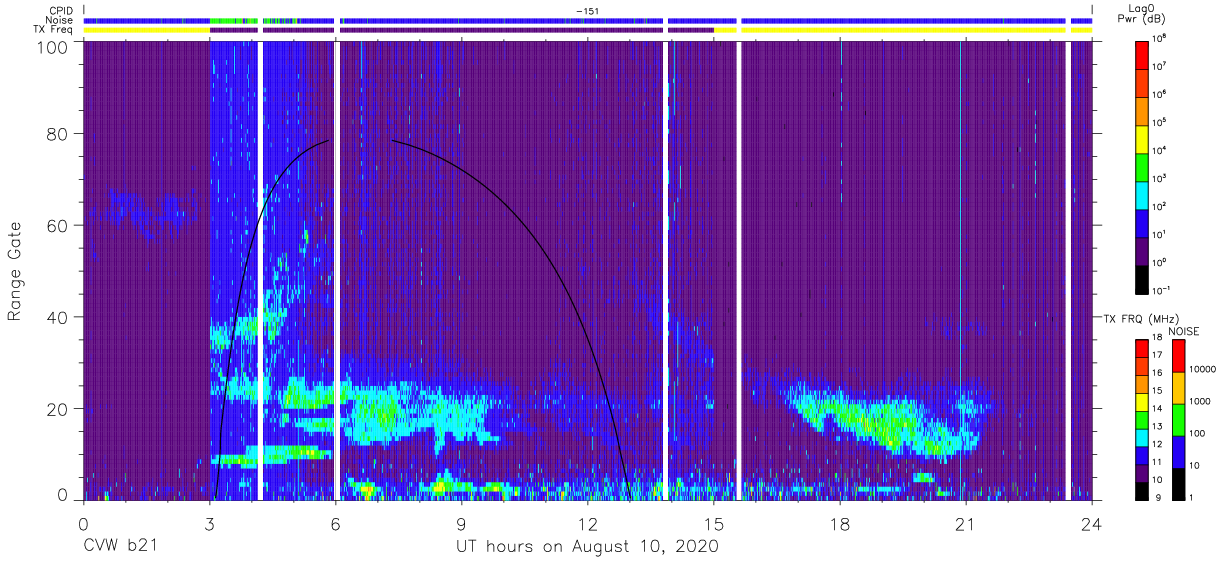Click the red top segment of NOISE colorbar
The width and height of the screenshot is (1228, 567).
1179,355
